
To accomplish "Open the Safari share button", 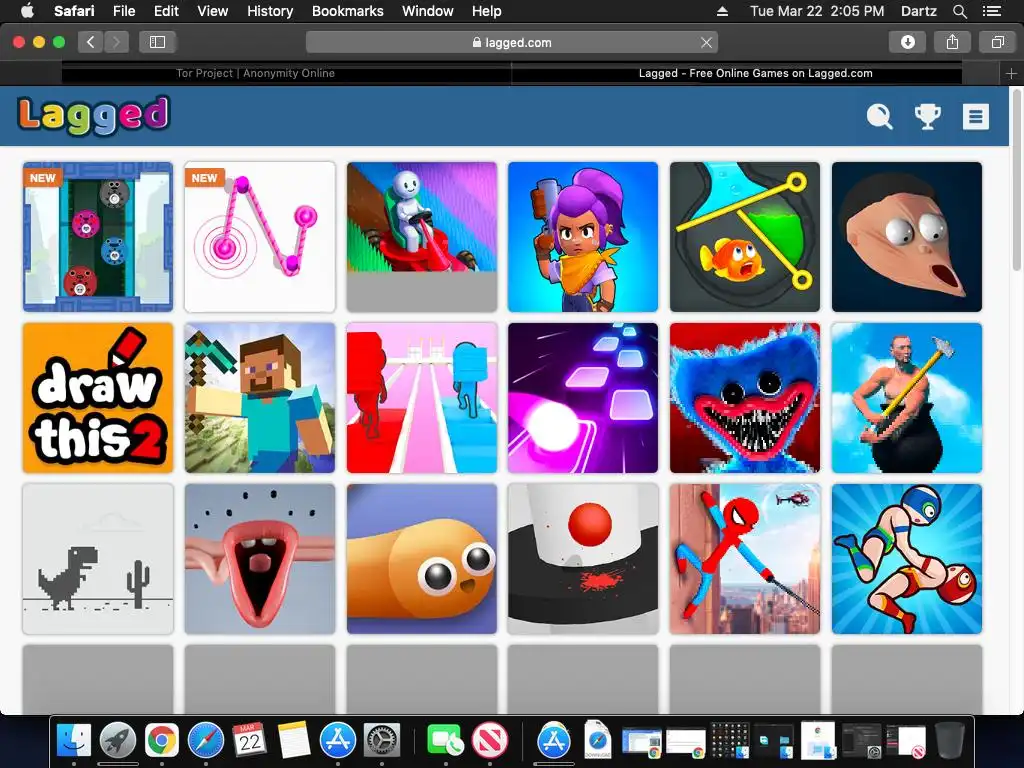I will (x=952, y=42).
